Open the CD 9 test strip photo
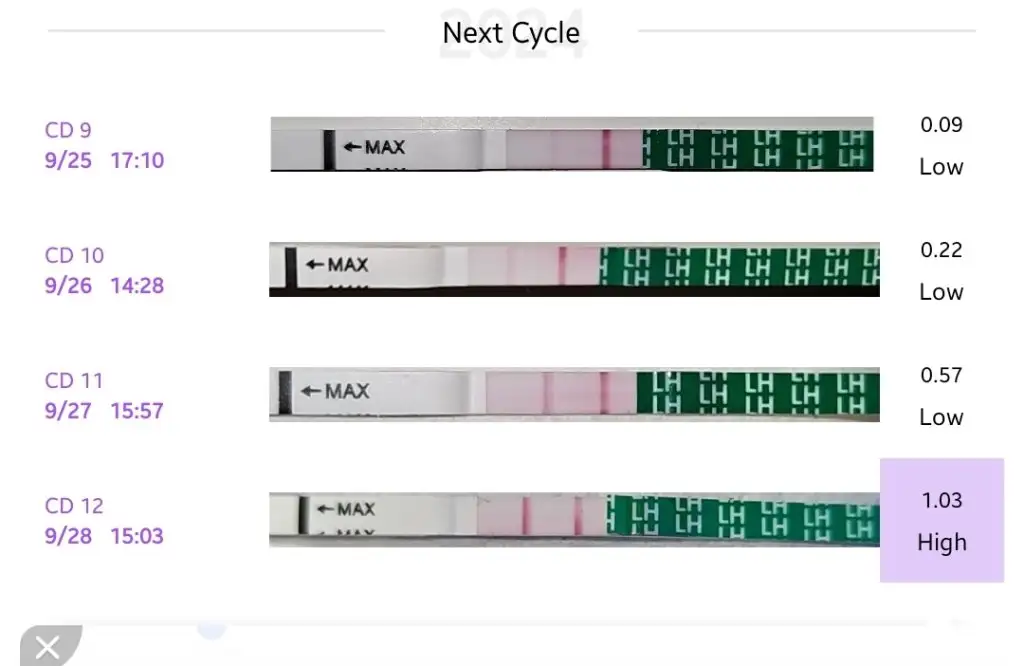 pyautogui.click(x=571, y=144)
